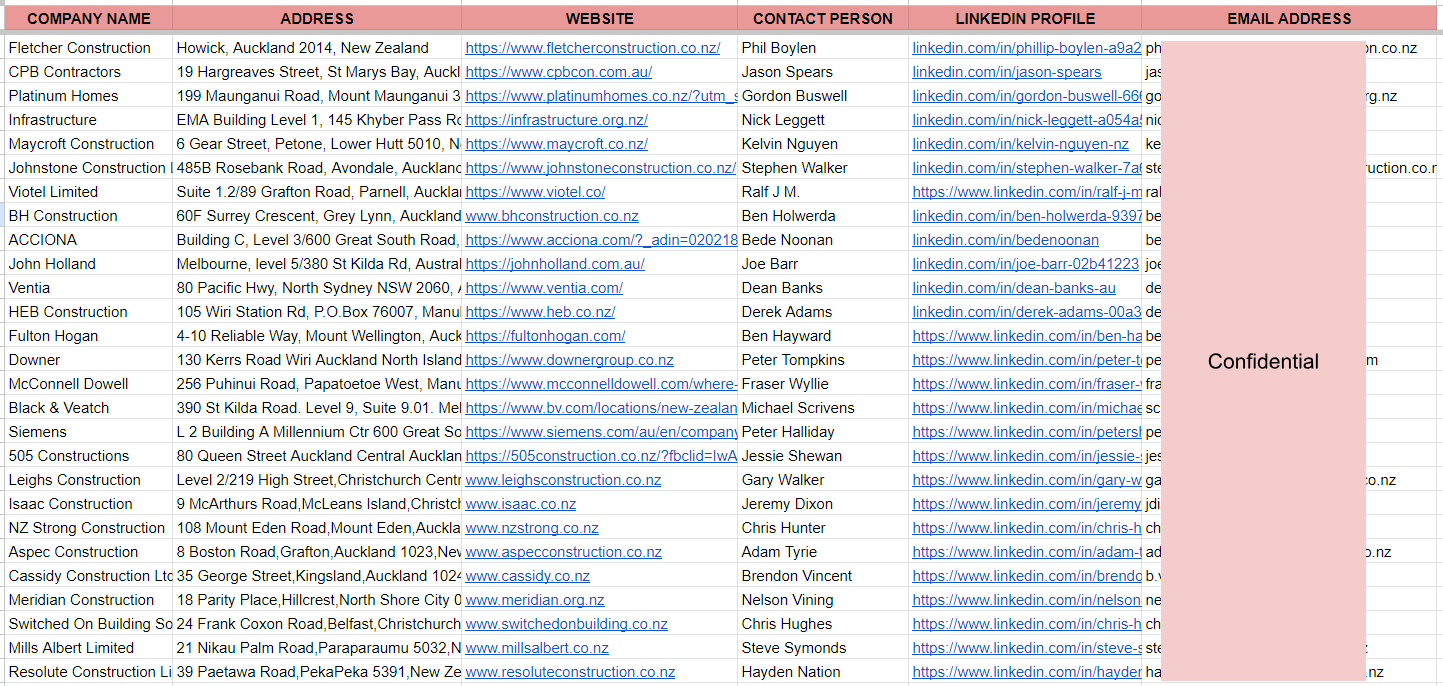
Task: Open the switchedonbuilding.co.nz link
Action: point(566,624)
